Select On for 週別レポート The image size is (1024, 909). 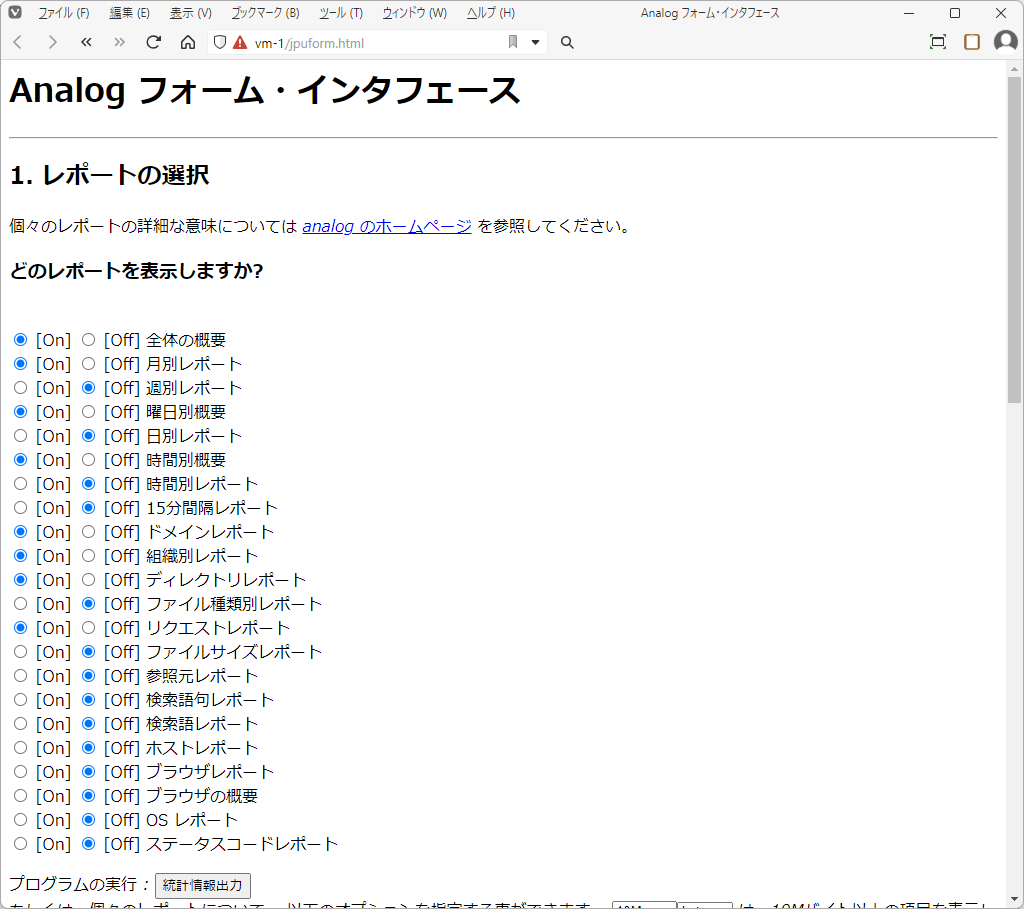click(20, 388)
